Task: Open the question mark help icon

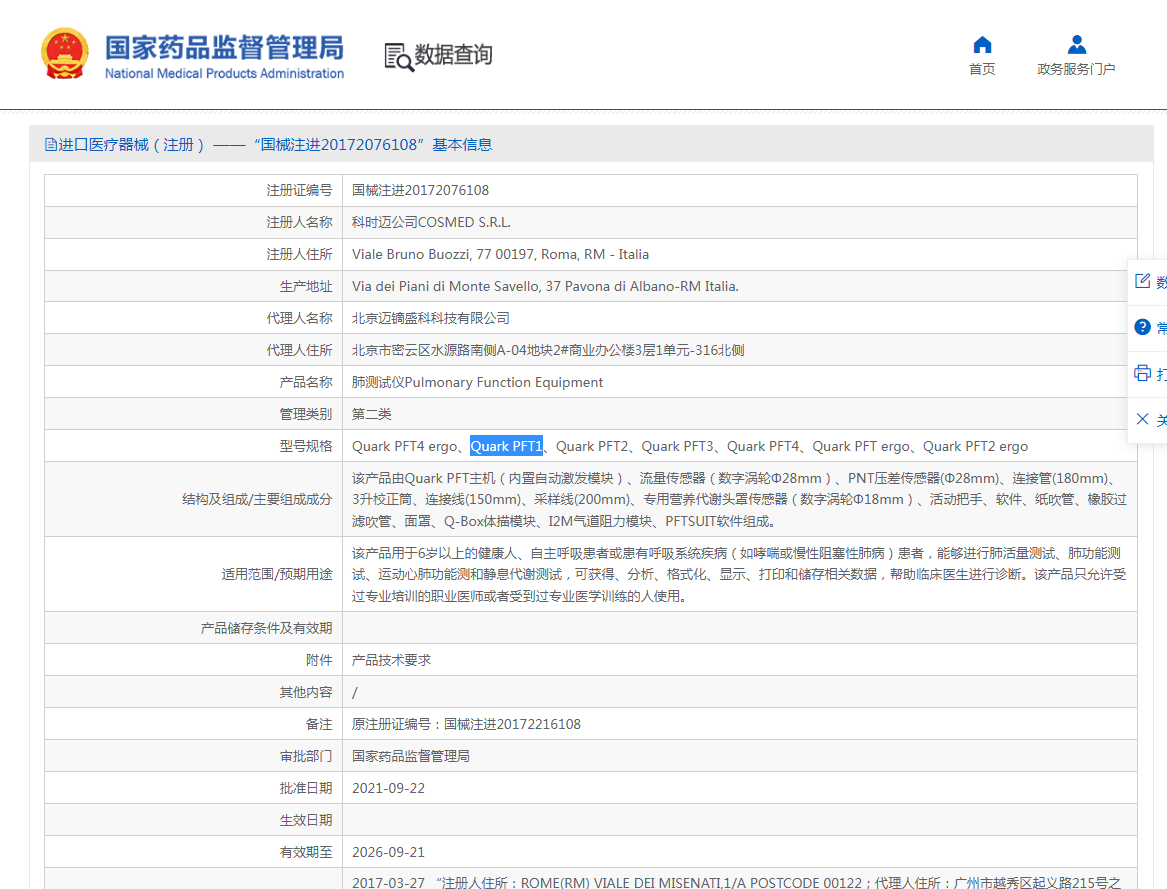Action: coord(1142,327)
